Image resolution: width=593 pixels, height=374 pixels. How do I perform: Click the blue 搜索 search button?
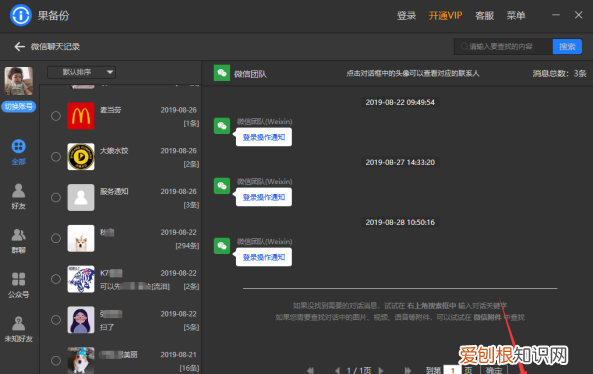(x=567, y=47)
